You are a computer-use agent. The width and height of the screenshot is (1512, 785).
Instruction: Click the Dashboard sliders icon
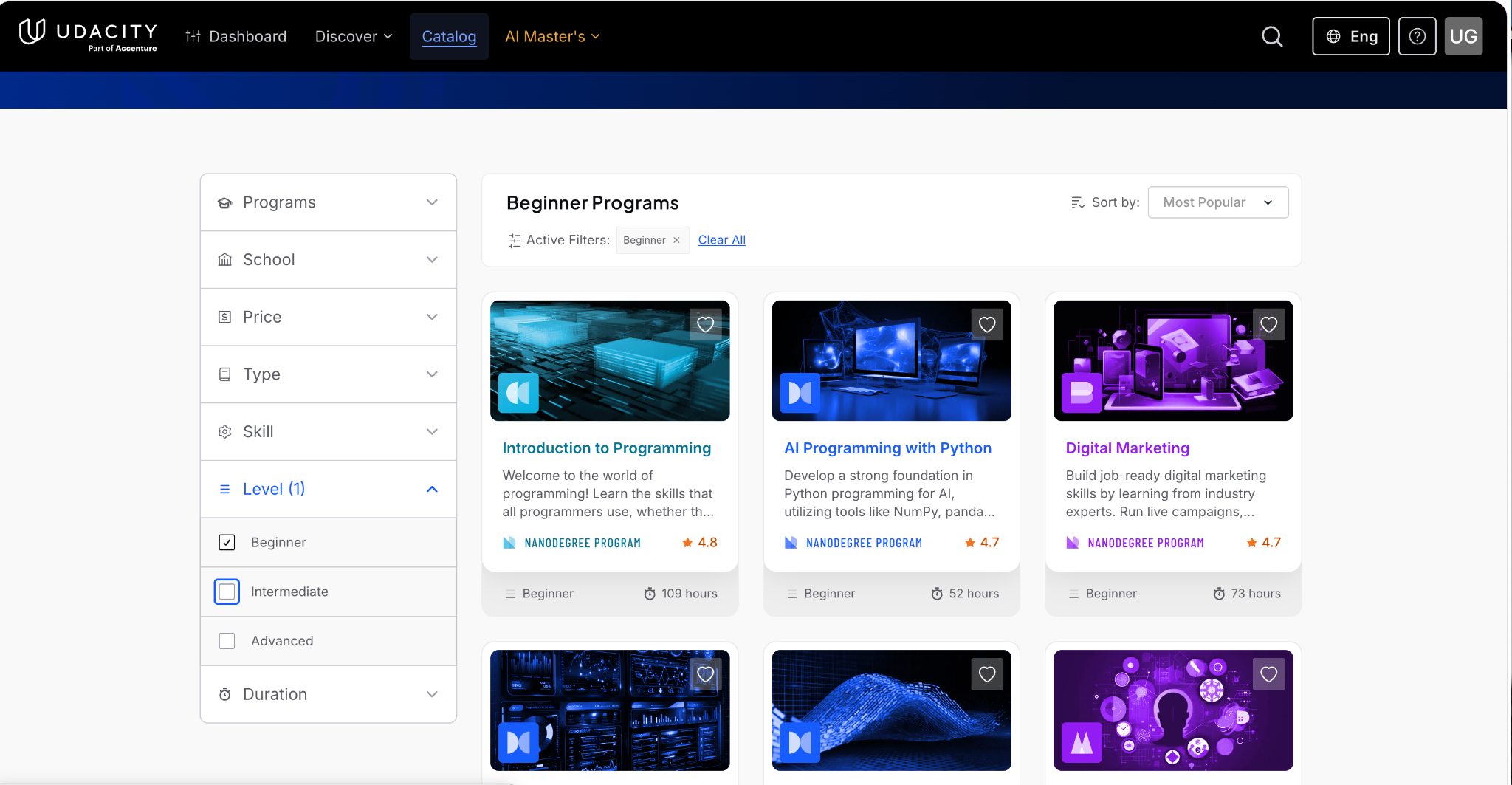pyautogui.click(x=193, y=36)
